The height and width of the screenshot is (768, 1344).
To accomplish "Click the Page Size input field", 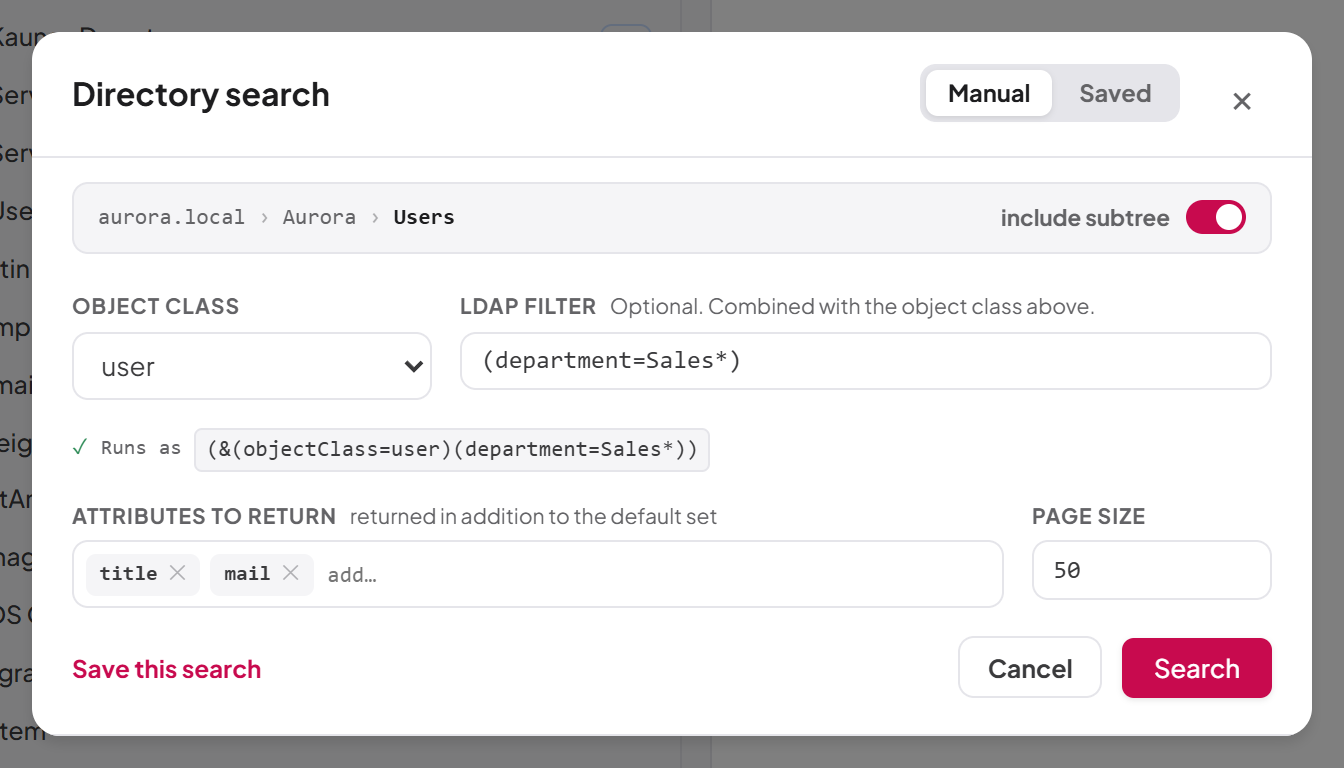I will [1152, 570].
